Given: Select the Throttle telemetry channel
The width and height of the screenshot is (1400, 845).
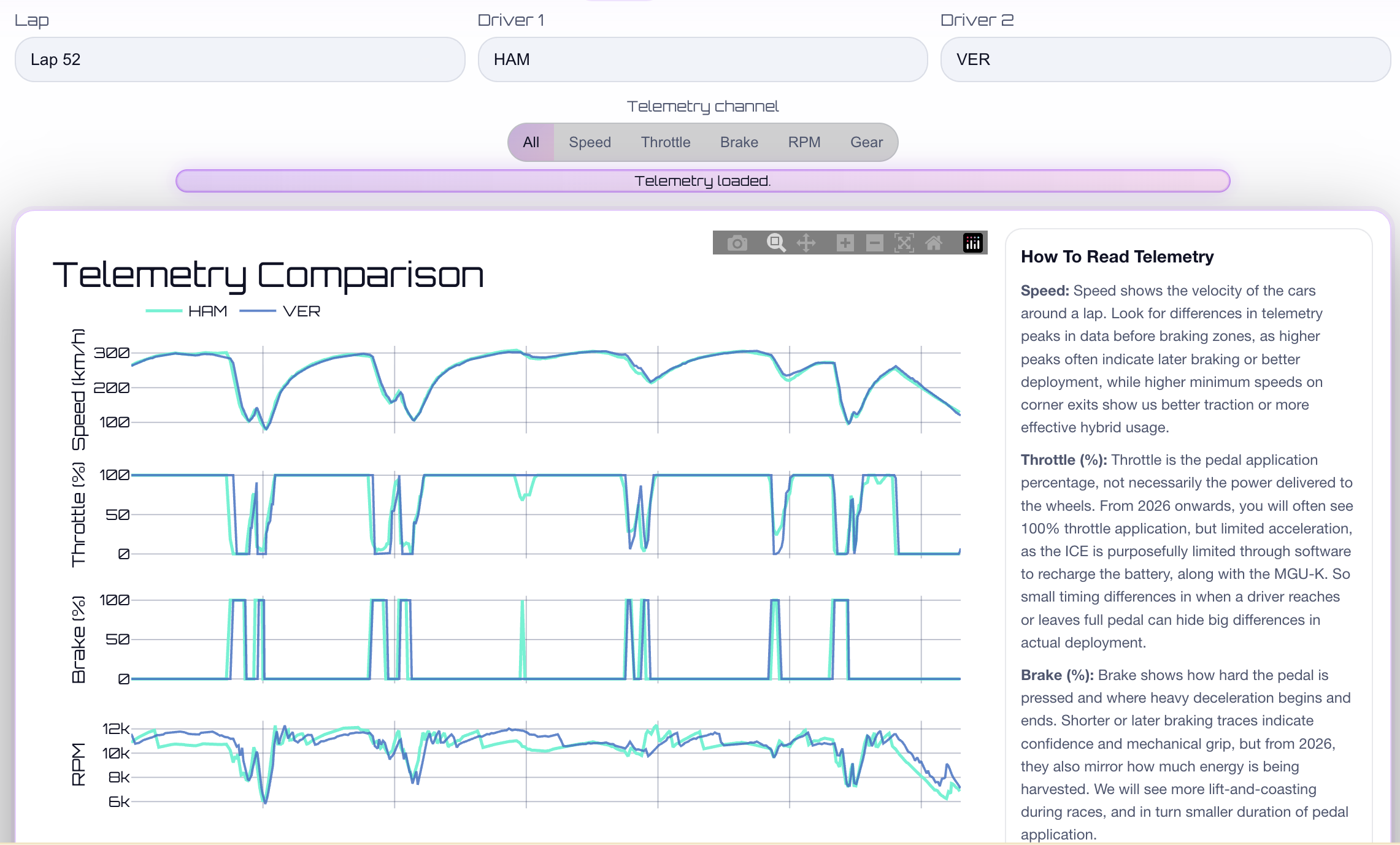Looking at the screenshot, I should (x=665, y=142).
